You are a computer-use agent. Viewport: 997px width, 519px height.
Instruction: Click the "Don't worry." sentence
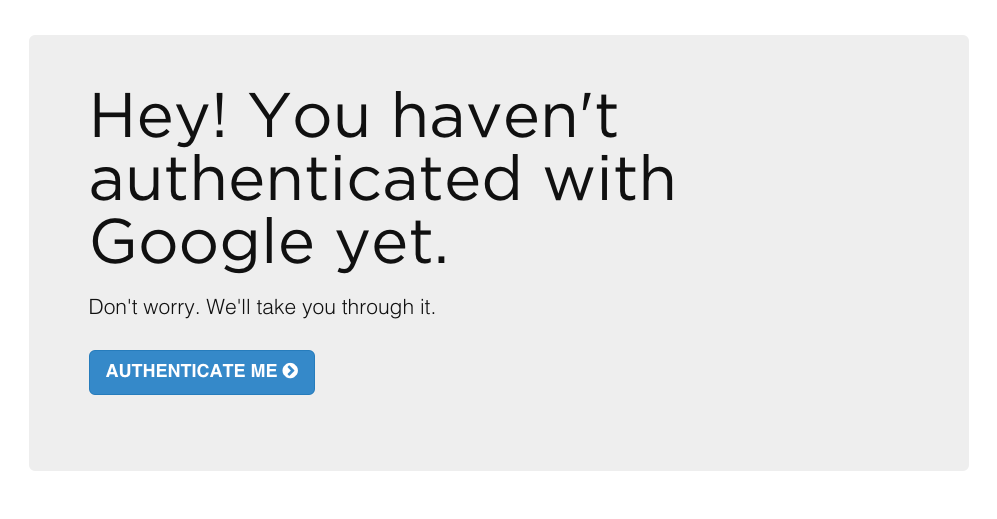144,307
